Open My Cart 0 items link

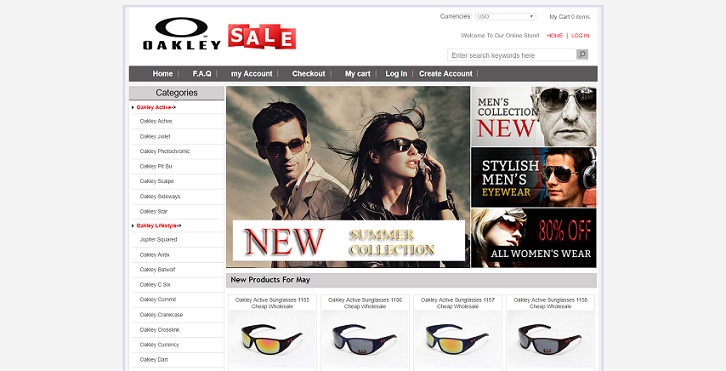tap(570, 17)
